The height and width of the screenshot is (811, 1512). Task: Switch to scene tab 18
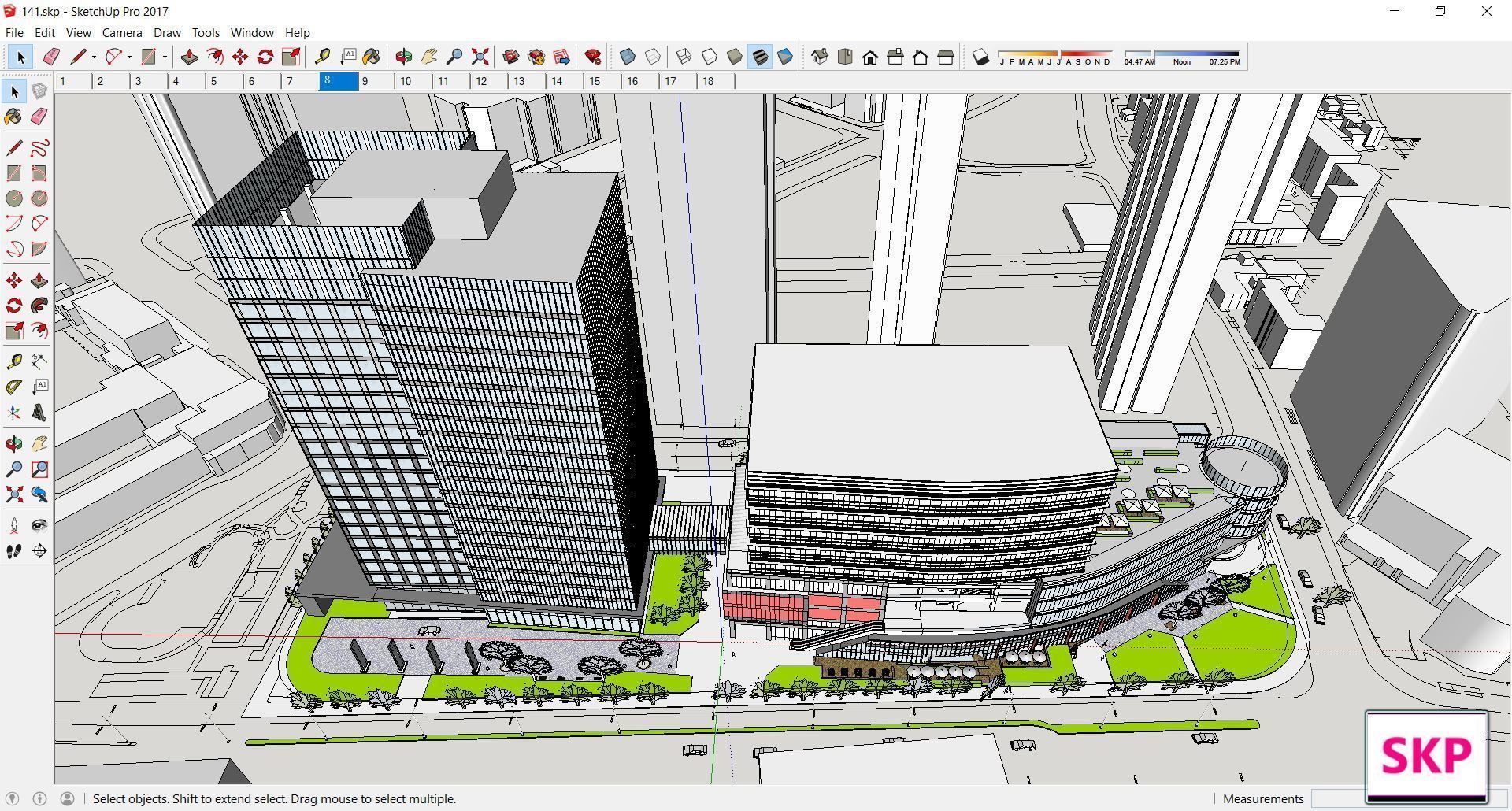(x=716, y=81)
